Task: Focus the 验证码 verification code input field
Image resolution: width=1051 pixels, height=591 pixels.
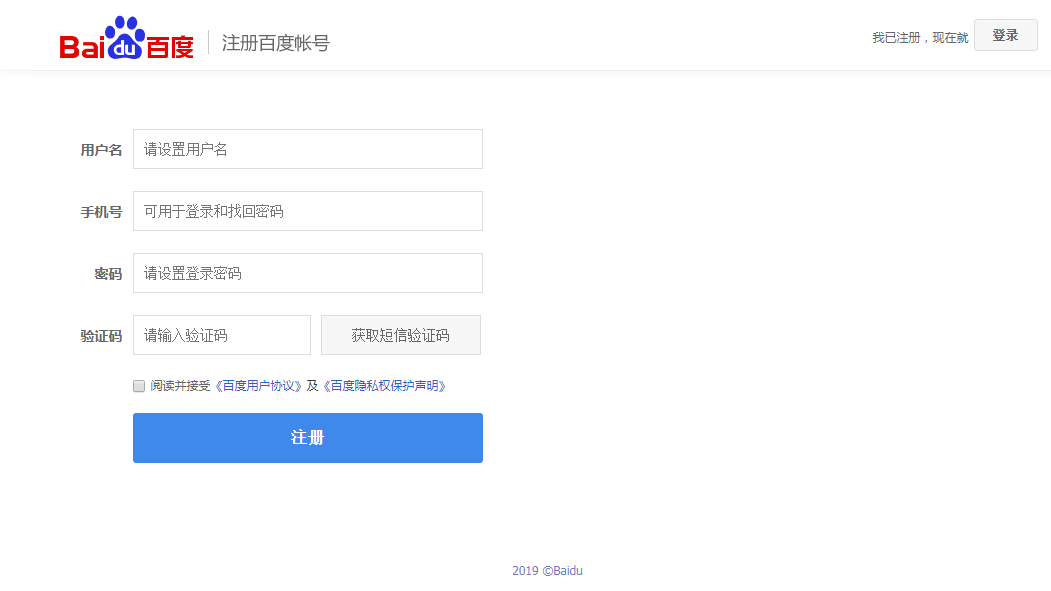Action: tap(221, 335)
